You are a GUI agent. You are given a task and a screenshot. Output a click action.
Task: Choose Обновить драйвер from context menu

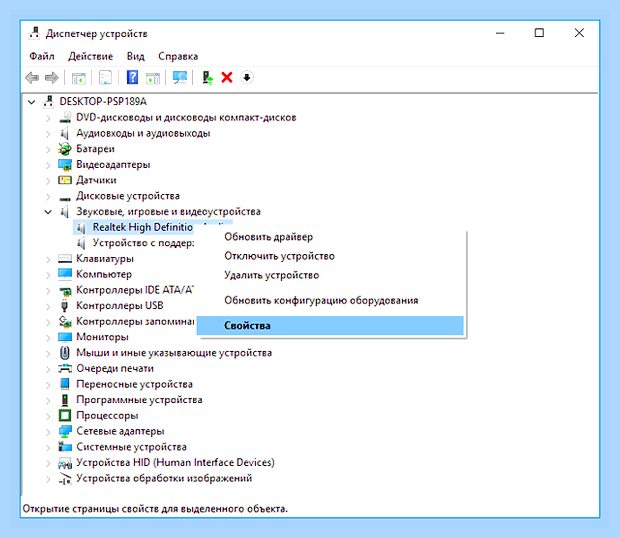tap(268, 237)
